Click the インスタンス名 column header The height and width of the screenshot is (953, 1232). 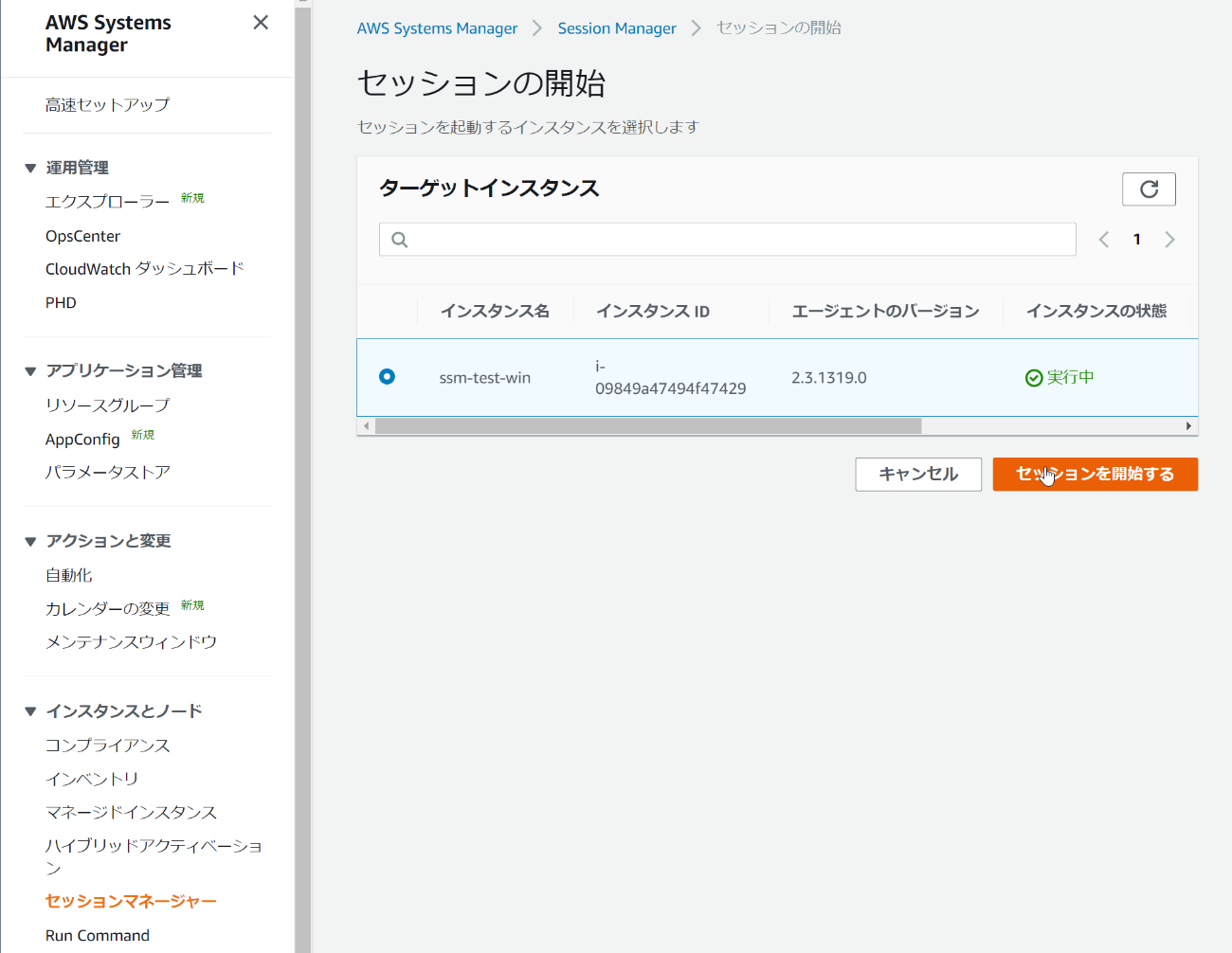click(x=495, y=312)
